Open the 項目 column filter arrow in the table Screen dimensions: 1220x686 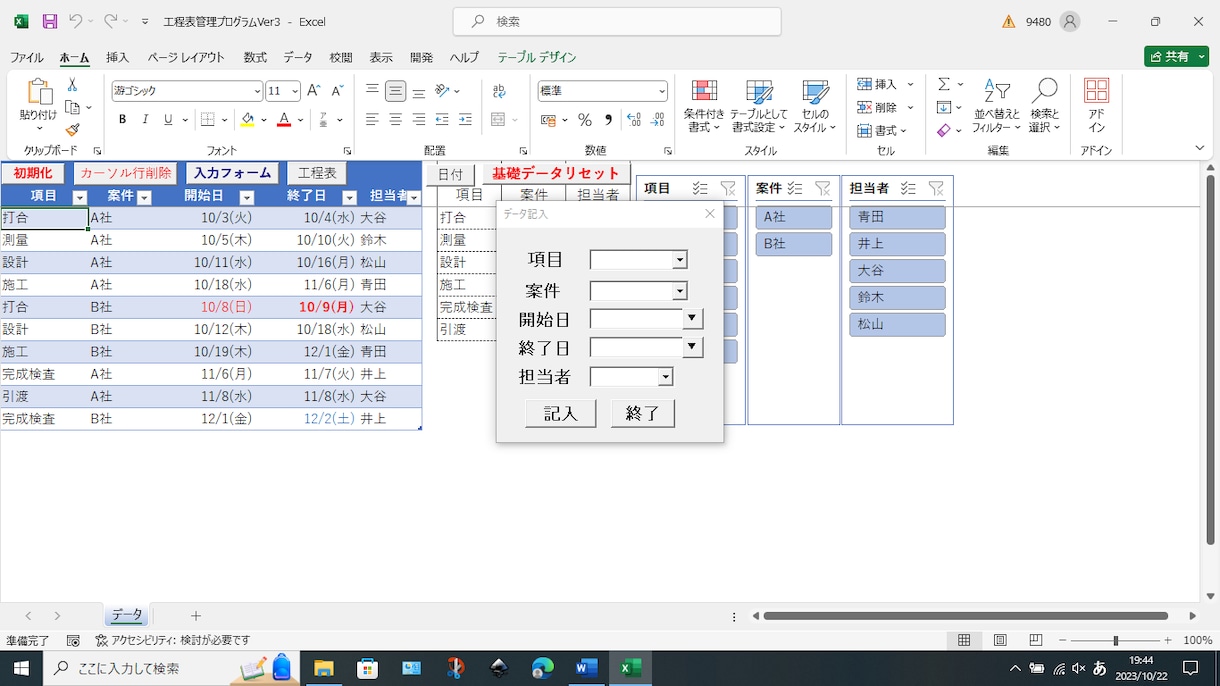80,197
